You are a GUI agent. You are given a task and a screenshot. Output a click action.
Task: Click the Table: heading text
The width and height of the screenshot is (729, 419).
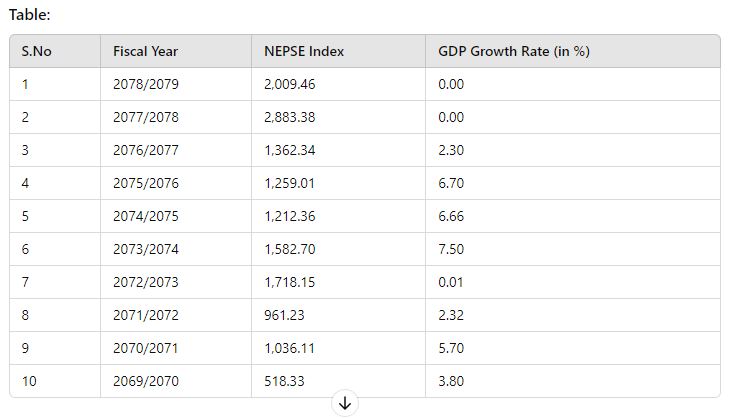tap(29, 15)
